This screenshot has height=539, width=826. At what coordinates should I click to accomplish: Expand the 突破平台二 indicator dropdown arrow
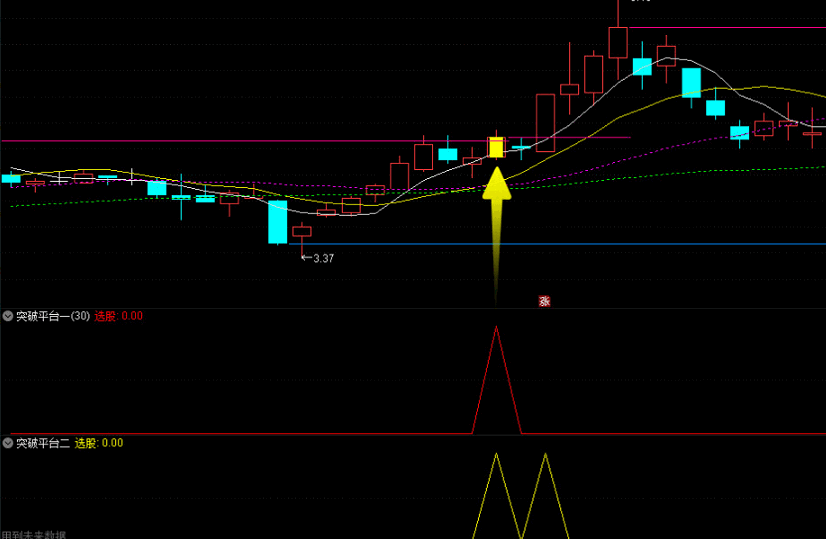point(7,443)
